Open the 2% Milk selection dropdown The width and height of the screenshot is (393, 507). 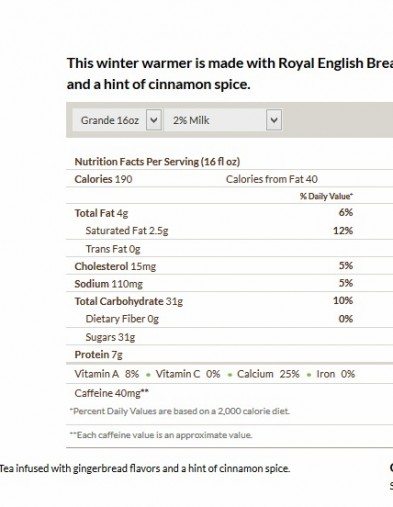(x=223, y=120)
